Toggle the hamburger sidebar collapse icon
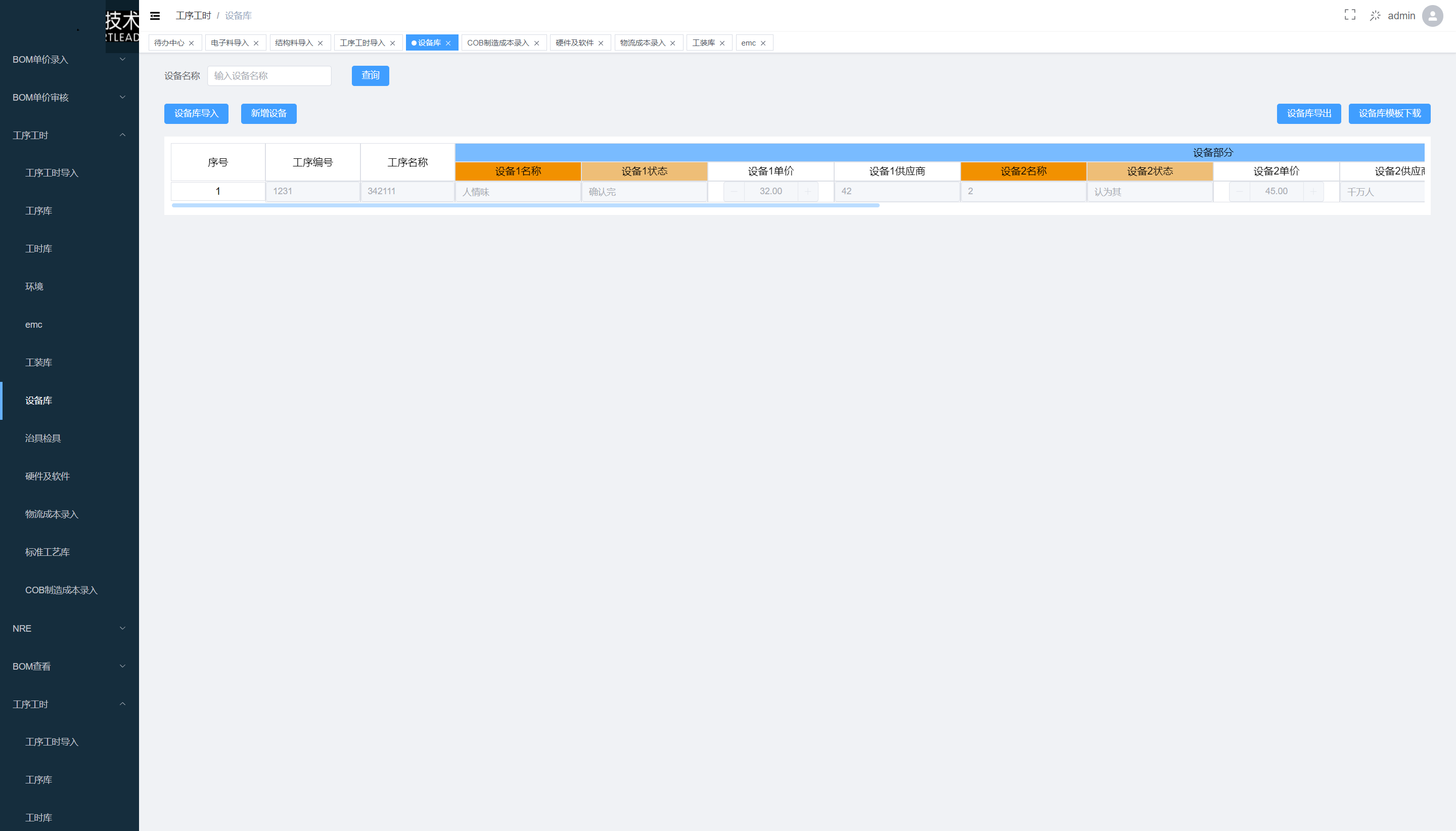The height and width of the screenshot is (831, 1456). pyautogui.click(x=155, y=16)
